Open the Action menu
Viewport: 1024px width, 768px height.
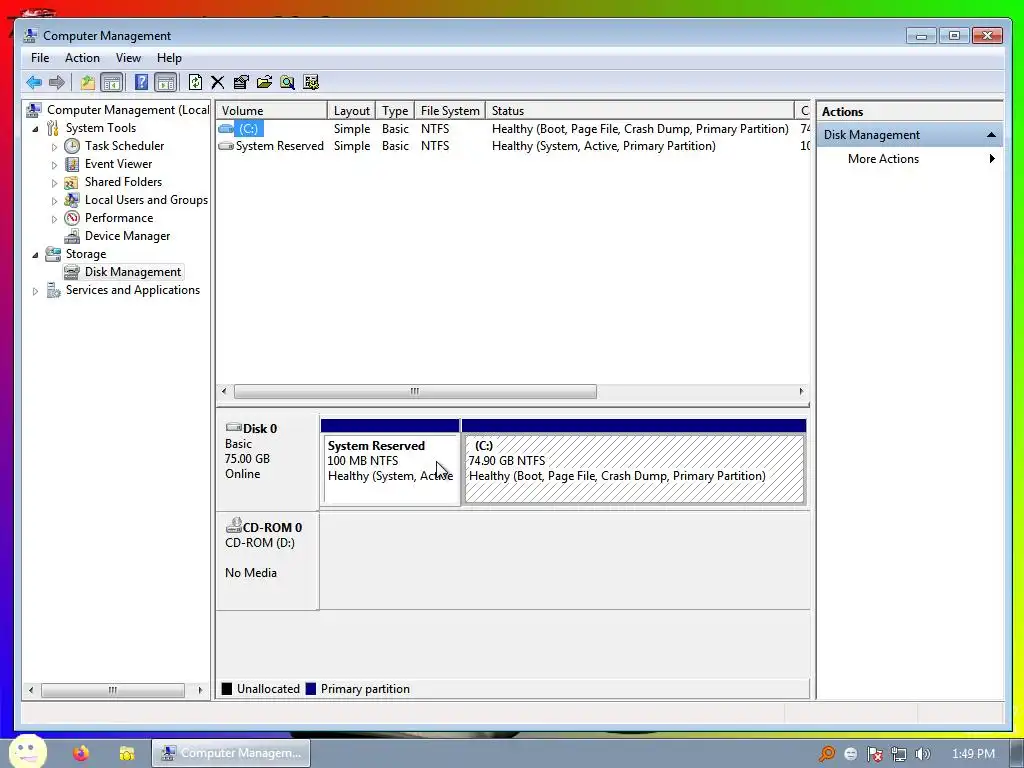(82, 58)
